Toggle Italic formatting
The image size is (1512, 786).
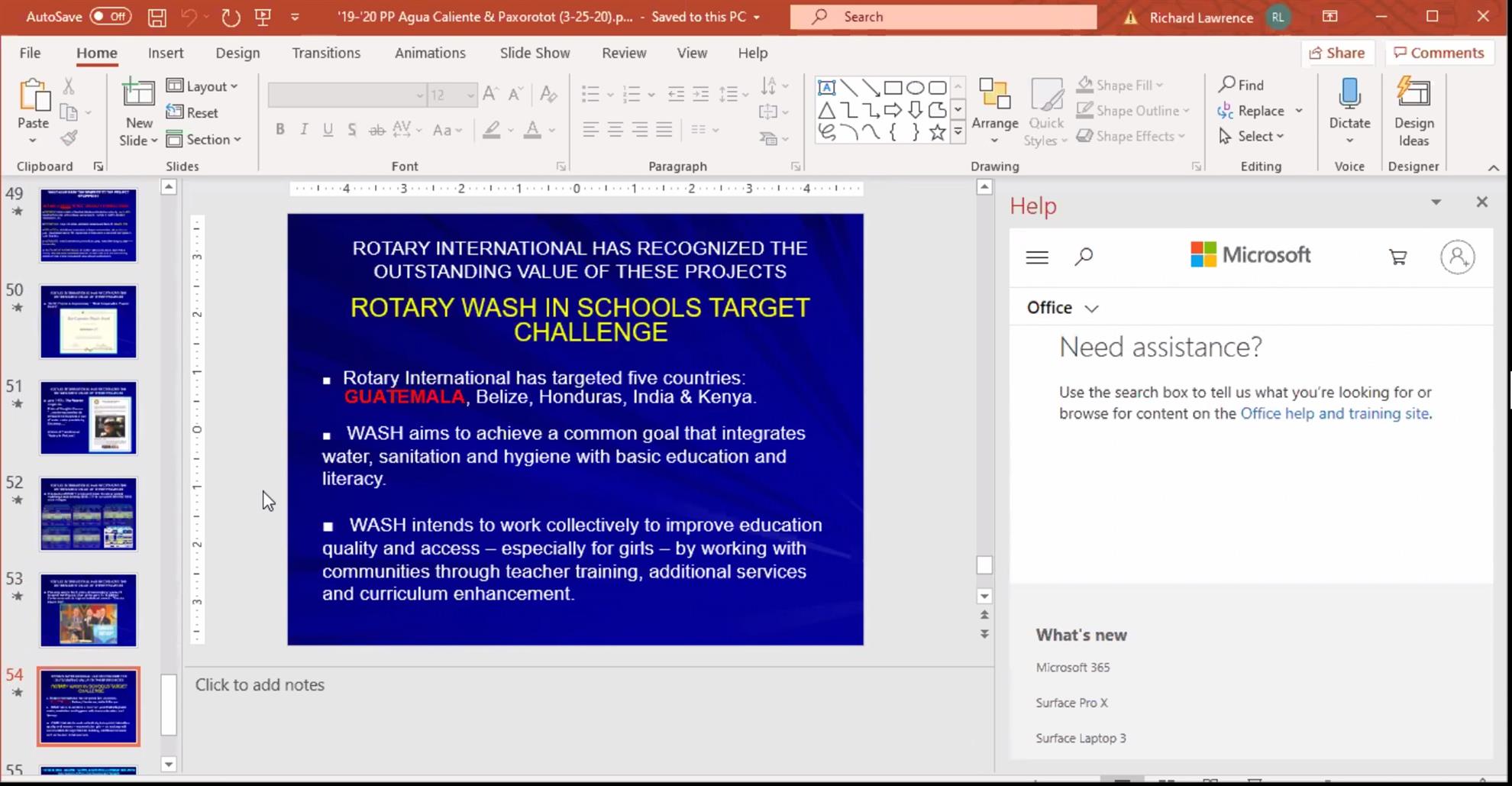pos(304,130)
